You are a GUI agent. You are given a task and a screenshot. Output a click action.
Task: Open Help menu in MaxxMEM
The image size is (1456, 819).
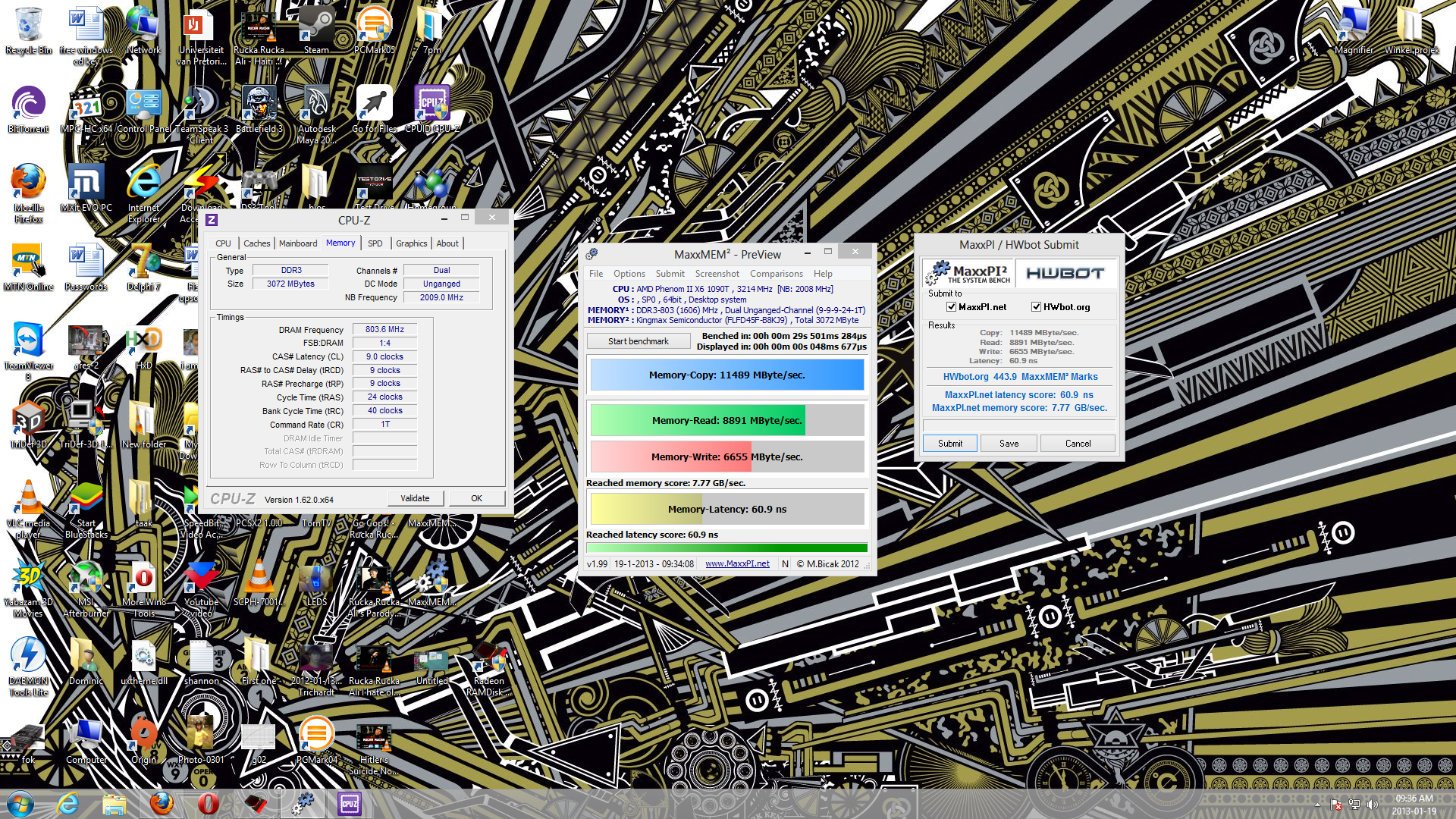click(823, 274)
